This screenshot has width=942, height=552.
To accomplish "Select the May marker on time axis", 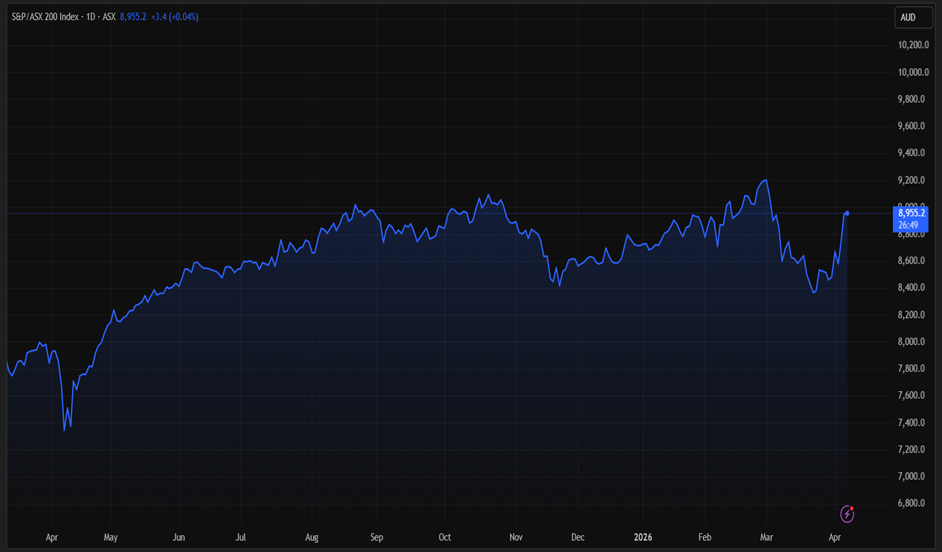I will click(x=110, y=537).
